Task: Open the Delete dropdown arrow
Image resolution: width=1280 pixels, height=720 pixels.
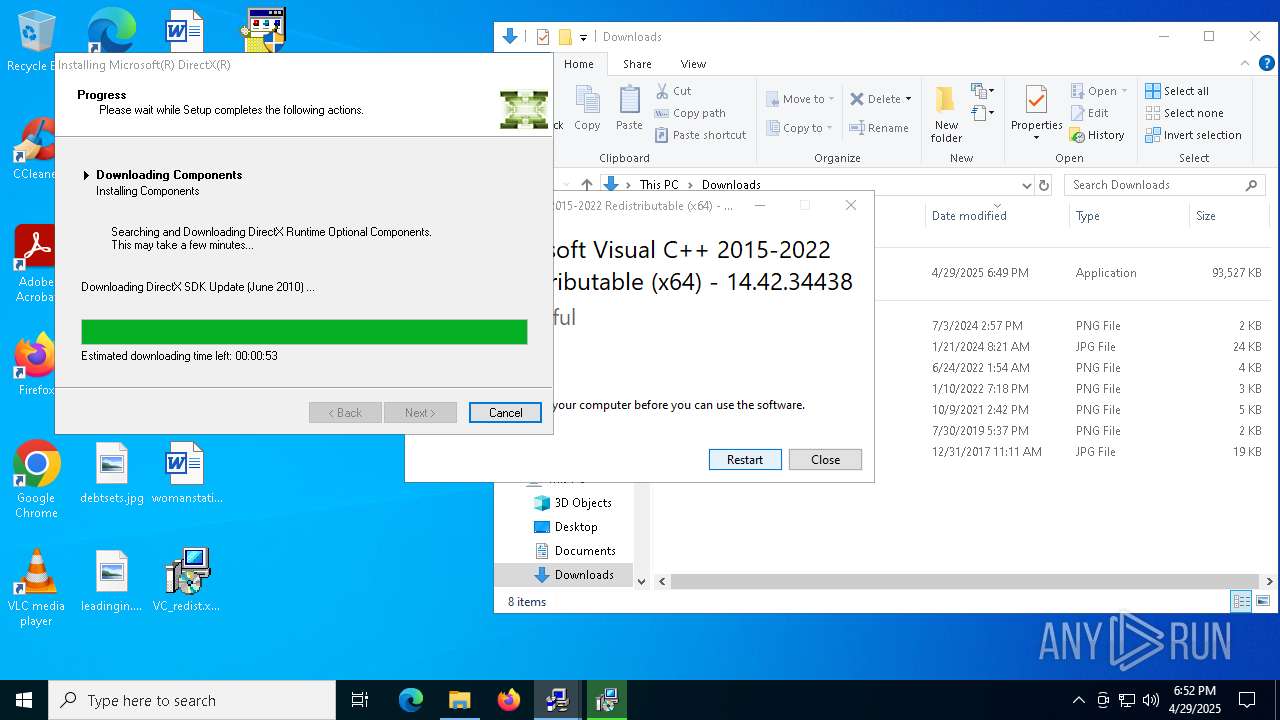Action: pyautogui.click(x=908, y=99)
